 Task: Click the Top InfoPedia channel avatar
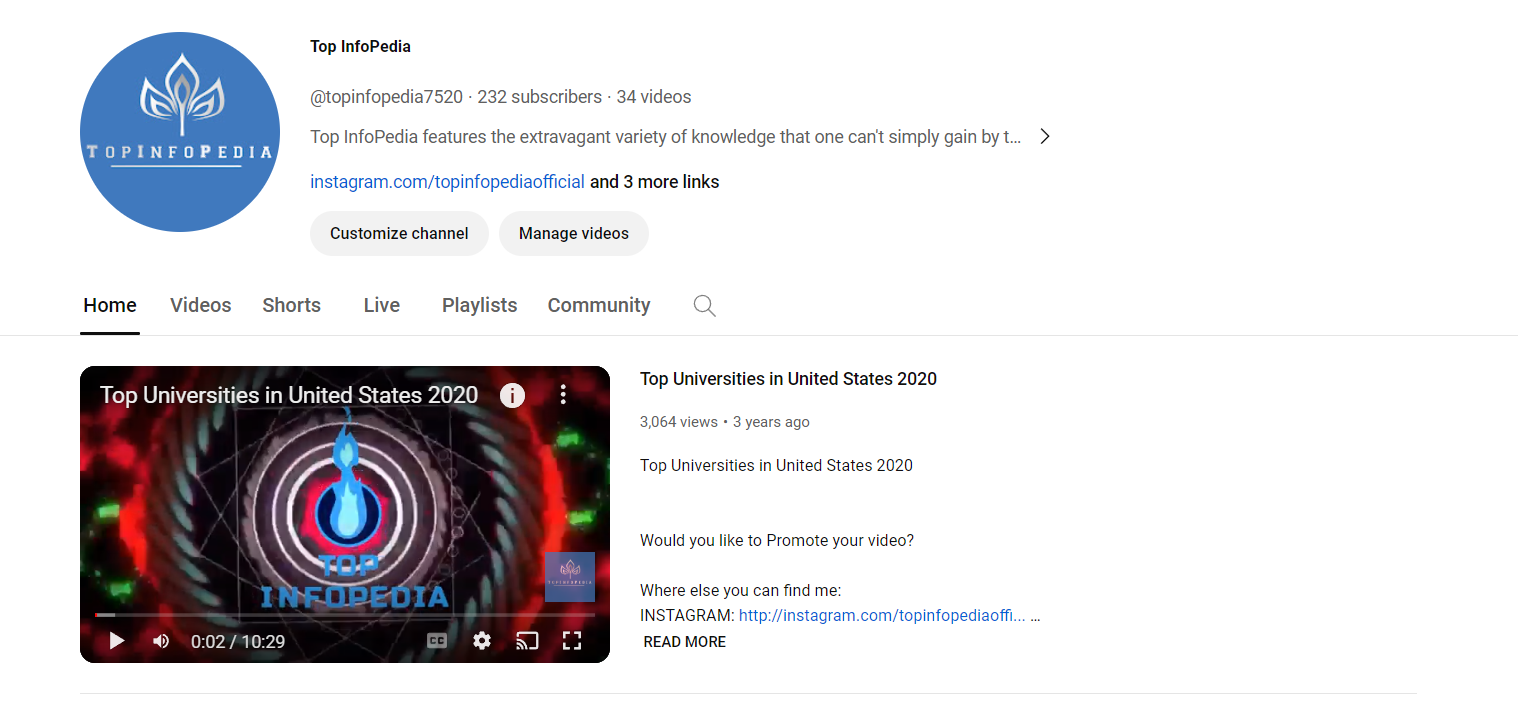point(180,131)
